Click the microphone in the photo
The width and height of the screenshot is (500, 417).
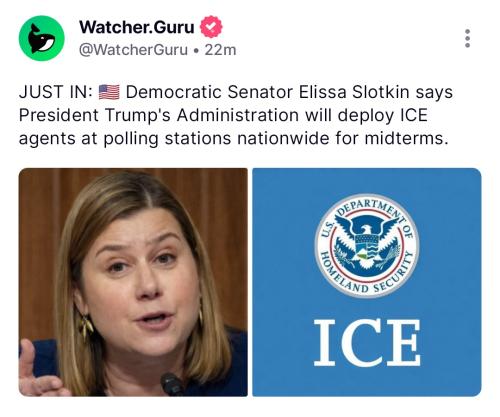click(171, 384)
